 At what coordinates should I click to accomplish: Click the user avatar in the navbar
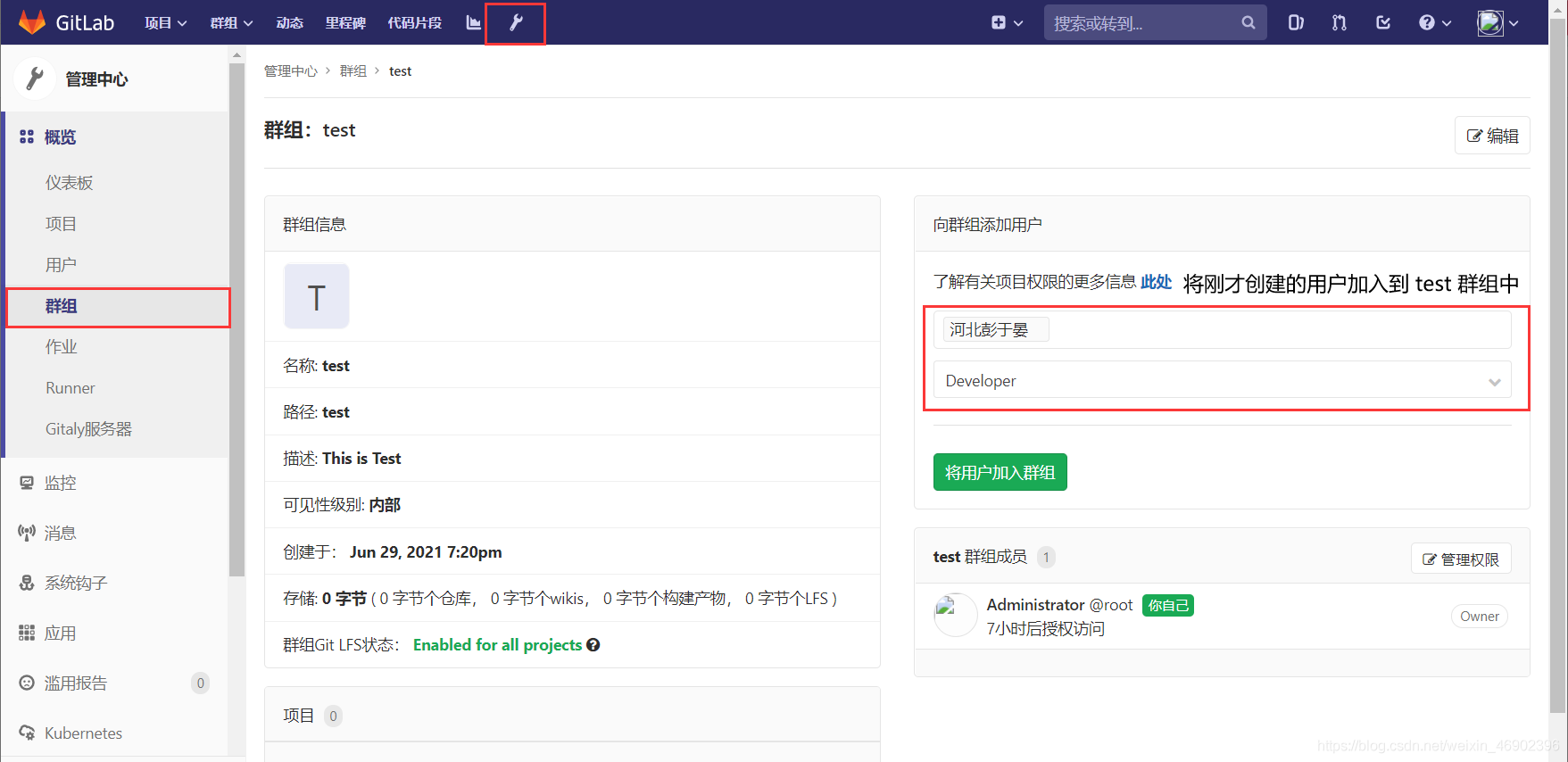[1490, 22]
